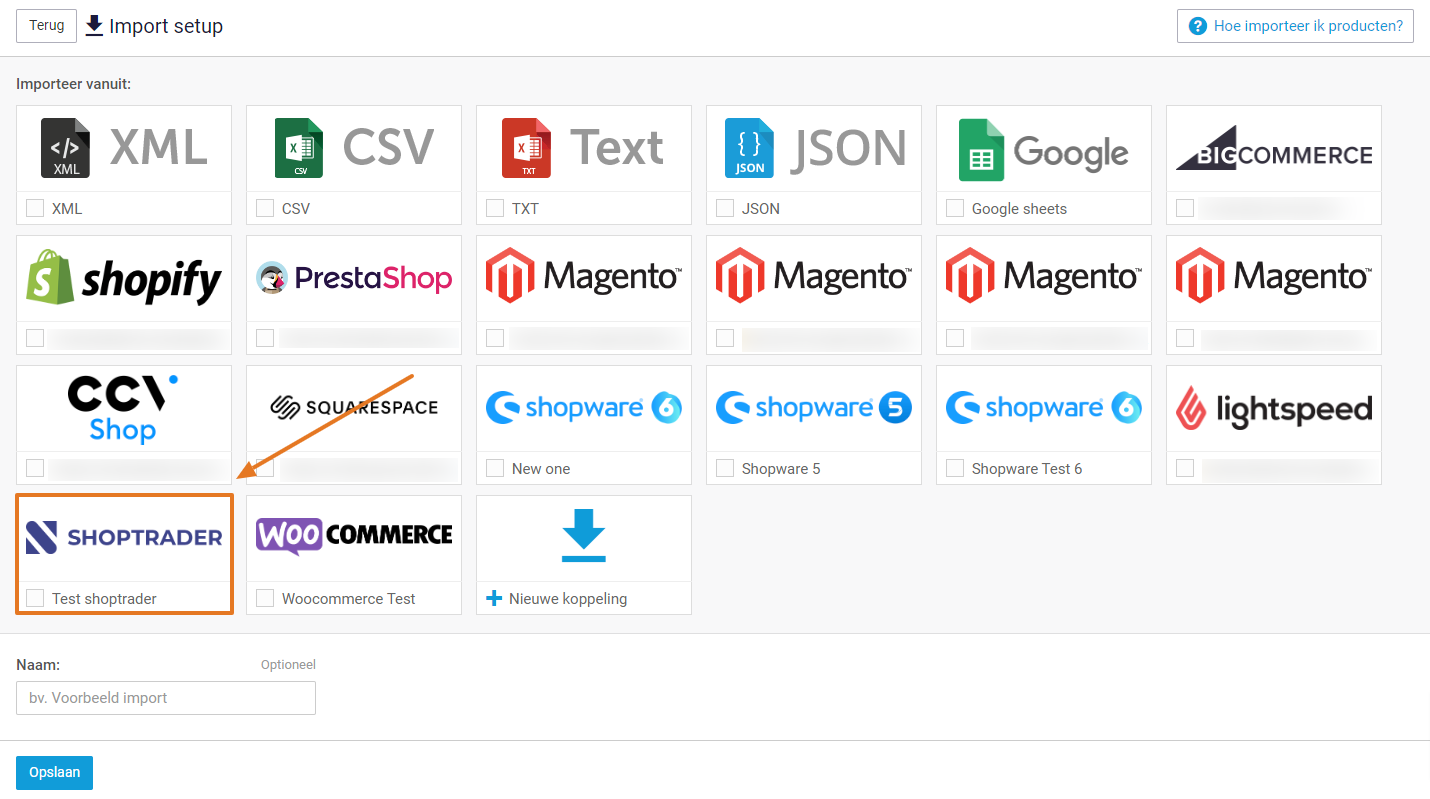The image size is (1430, 799).
Task: Click the plus icon beside Nieuwe koppeling
Action: coord(493,598)
